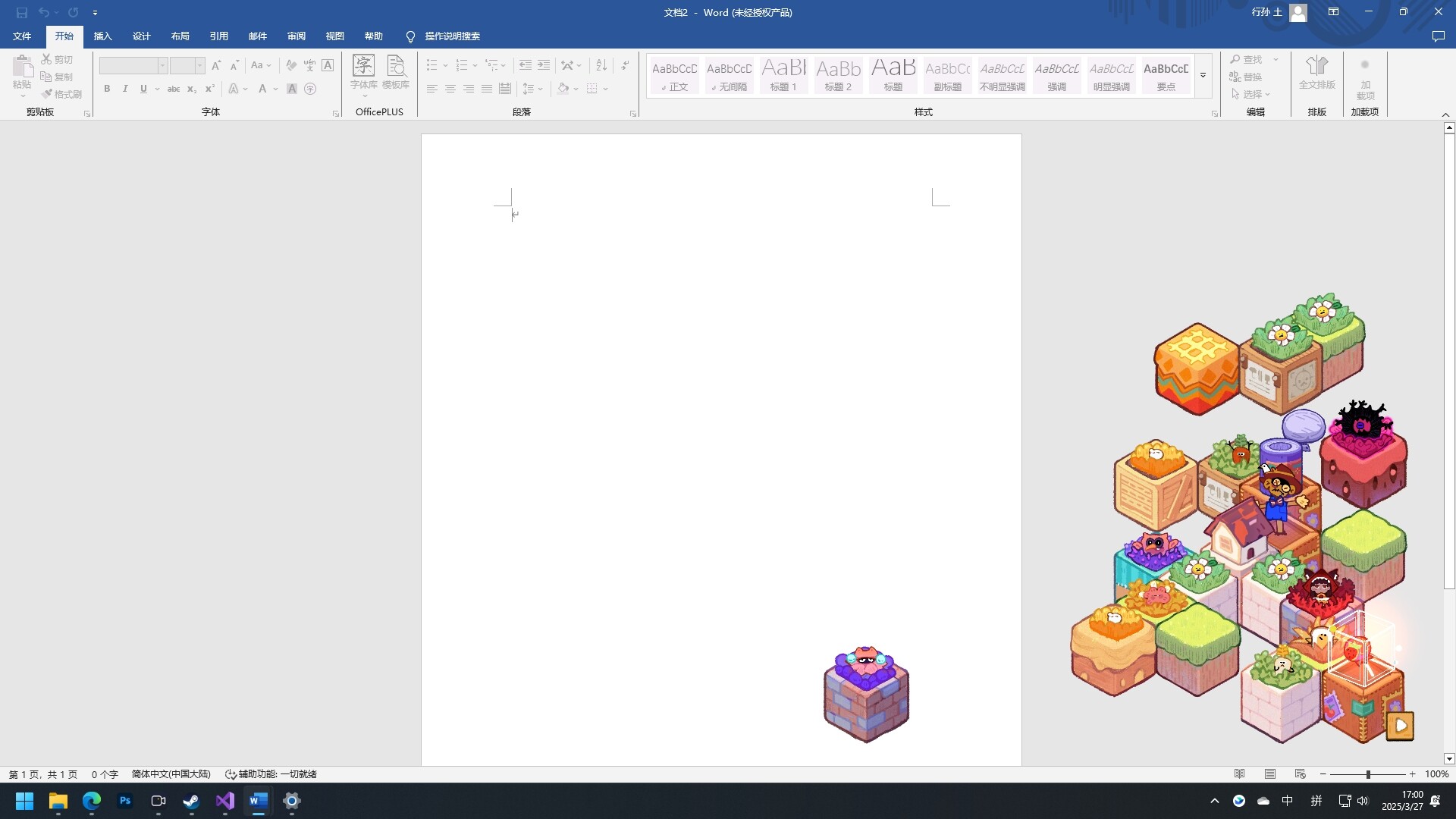Viewport: 1456px width, 819px height.
Task: Switch to the 插入 ribbon tab
Action: pos(102,36)
